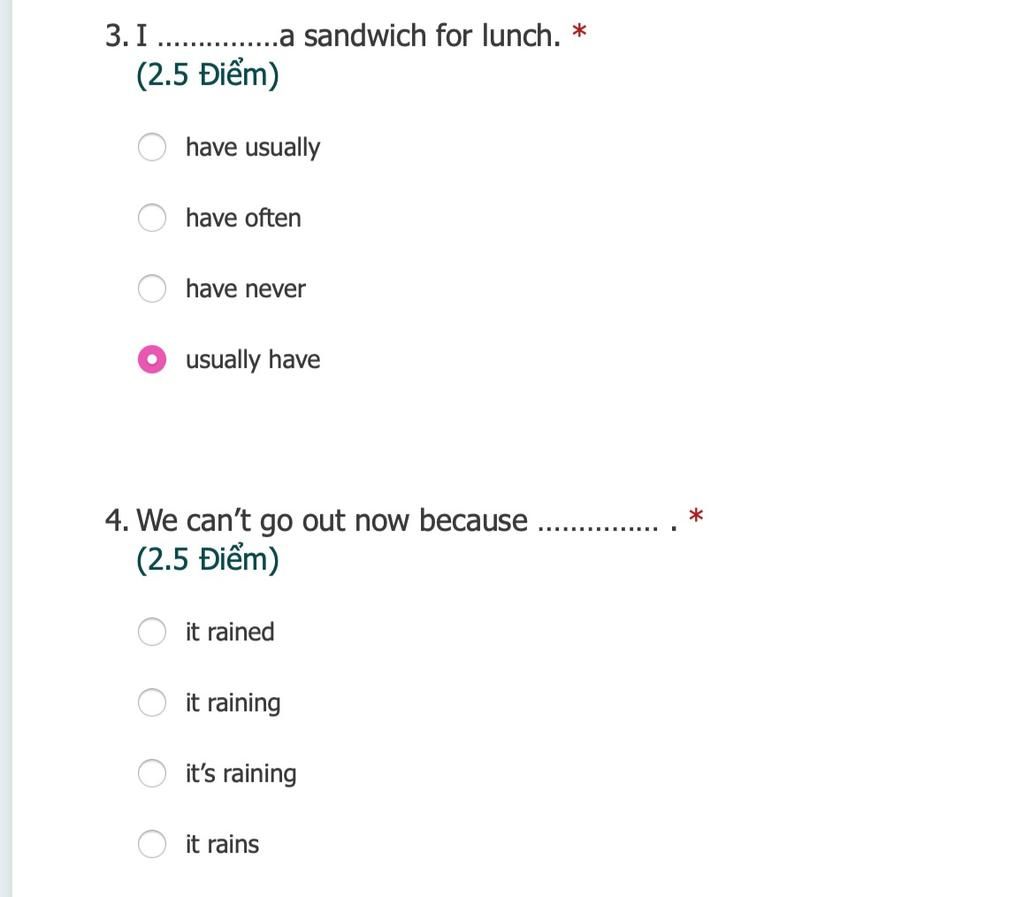Select the 'it rained' radio button
The image size is (1024, 897).
click(152, 632)
